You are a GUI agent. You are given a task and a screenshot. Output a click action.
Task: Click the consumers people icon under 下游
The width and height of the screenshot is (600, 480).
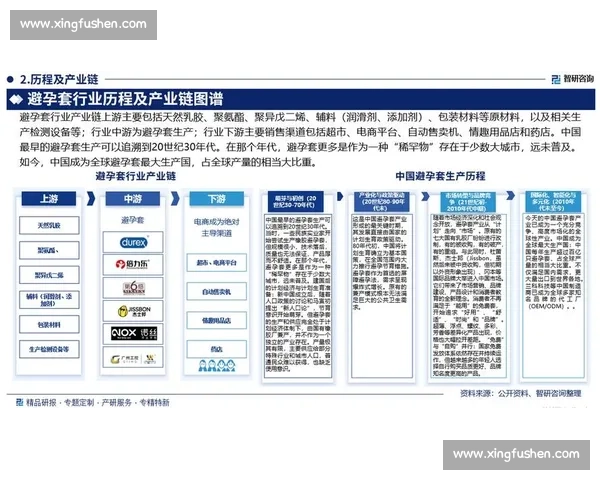click(x=217, y=366)
